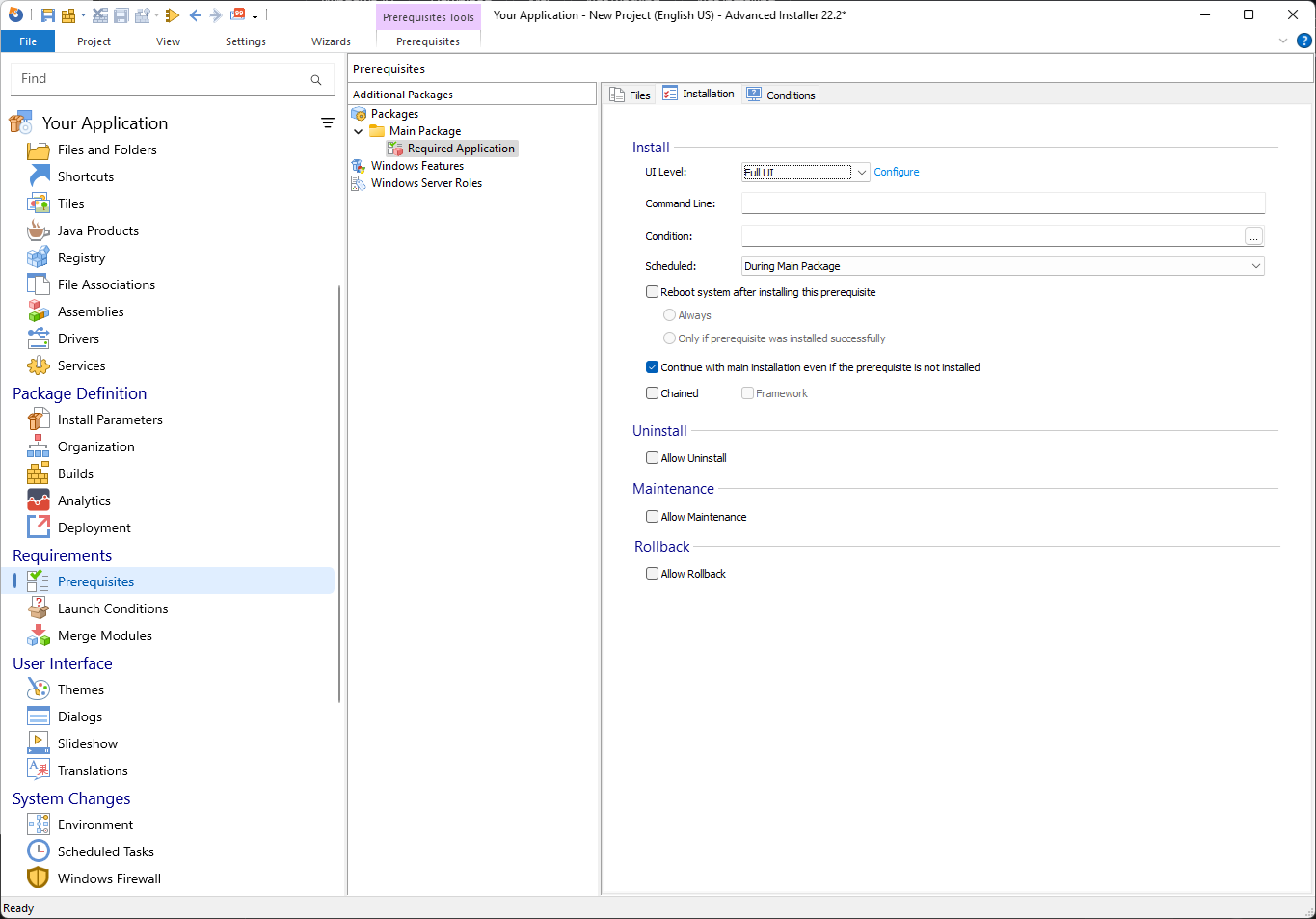Open the Scheduled dropdown

1003,266
